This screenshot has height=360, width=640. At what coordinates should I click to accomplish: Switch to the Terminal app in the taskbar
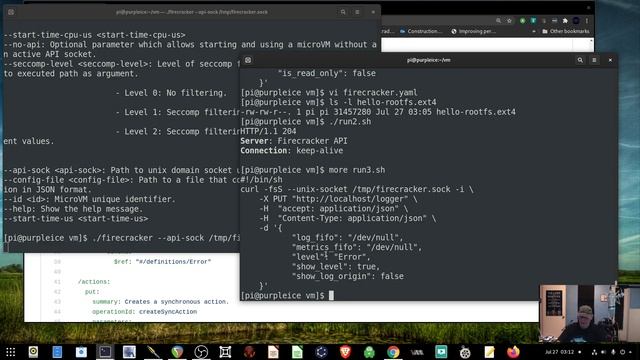[105, 352]
